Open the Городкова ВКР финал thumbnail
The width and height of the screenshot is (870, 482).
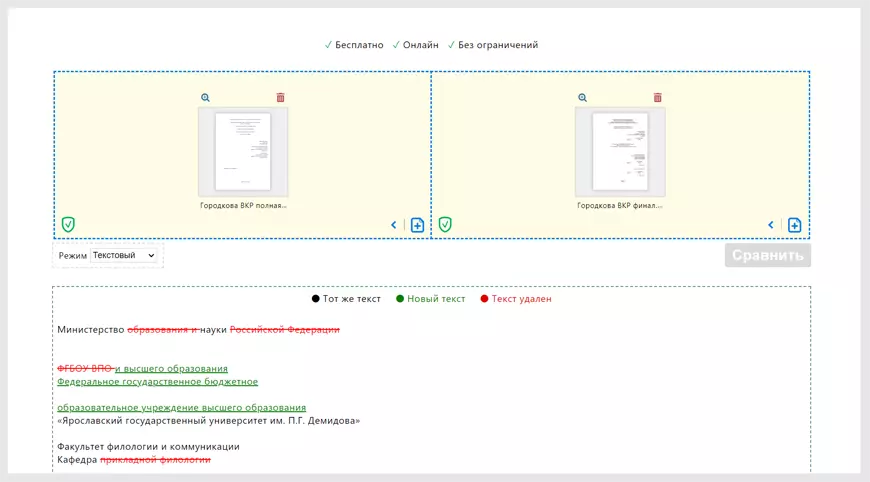click(x=620, y=151)
